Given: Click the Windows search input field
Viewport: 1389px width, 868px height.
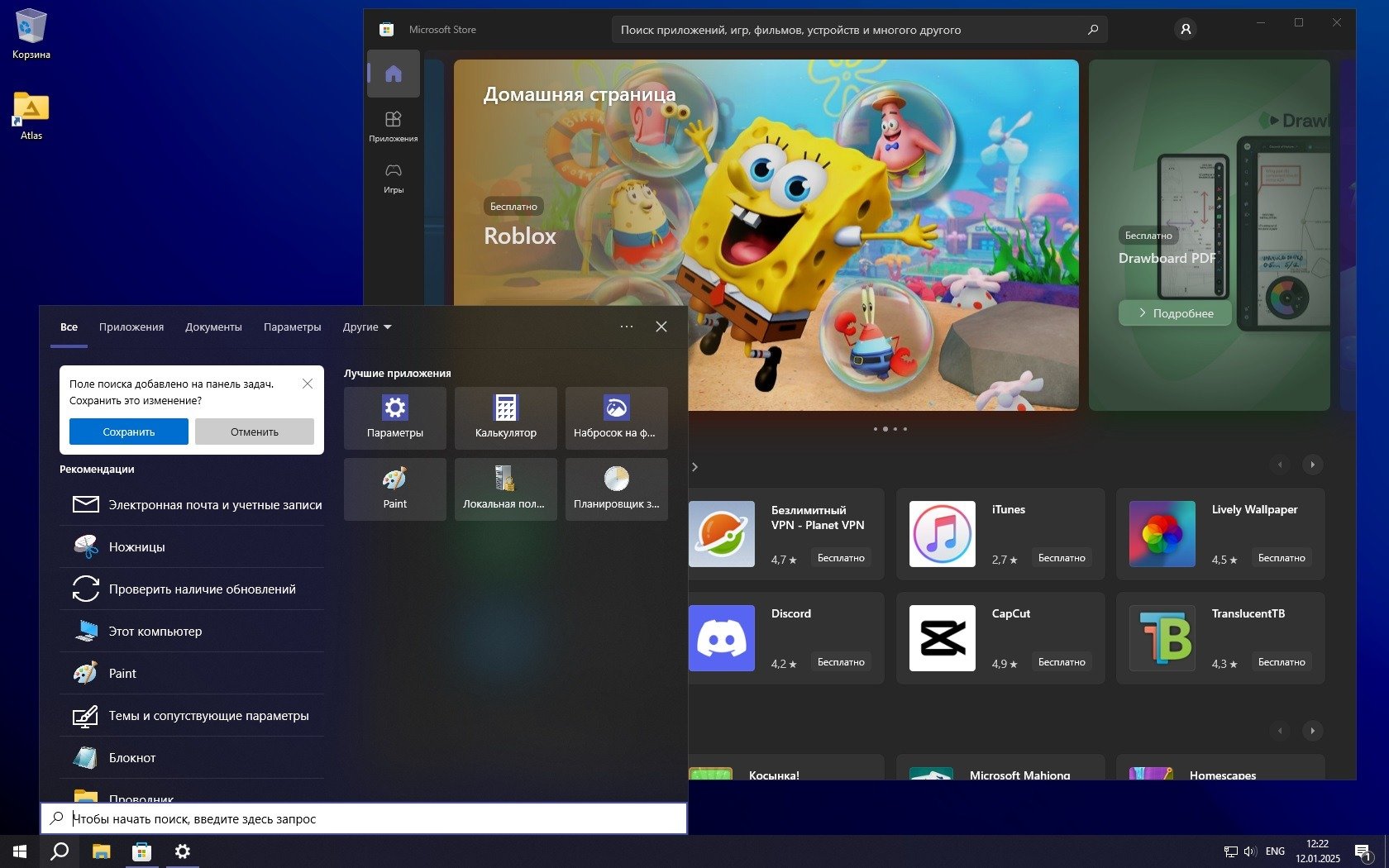Looking at the screenshot, I should 372,818.
